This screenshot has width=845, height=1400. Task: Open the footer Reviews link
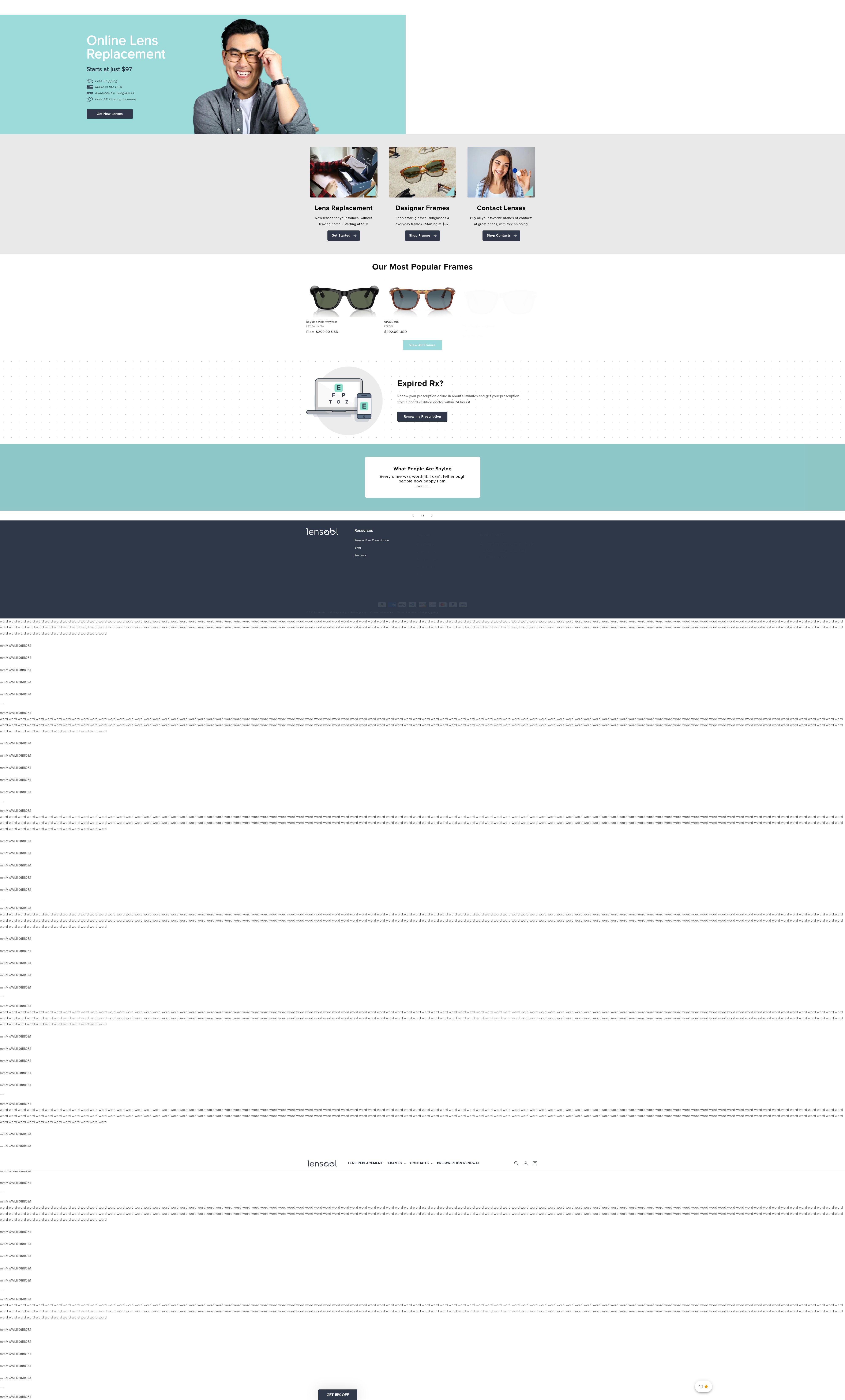(360, 555)
